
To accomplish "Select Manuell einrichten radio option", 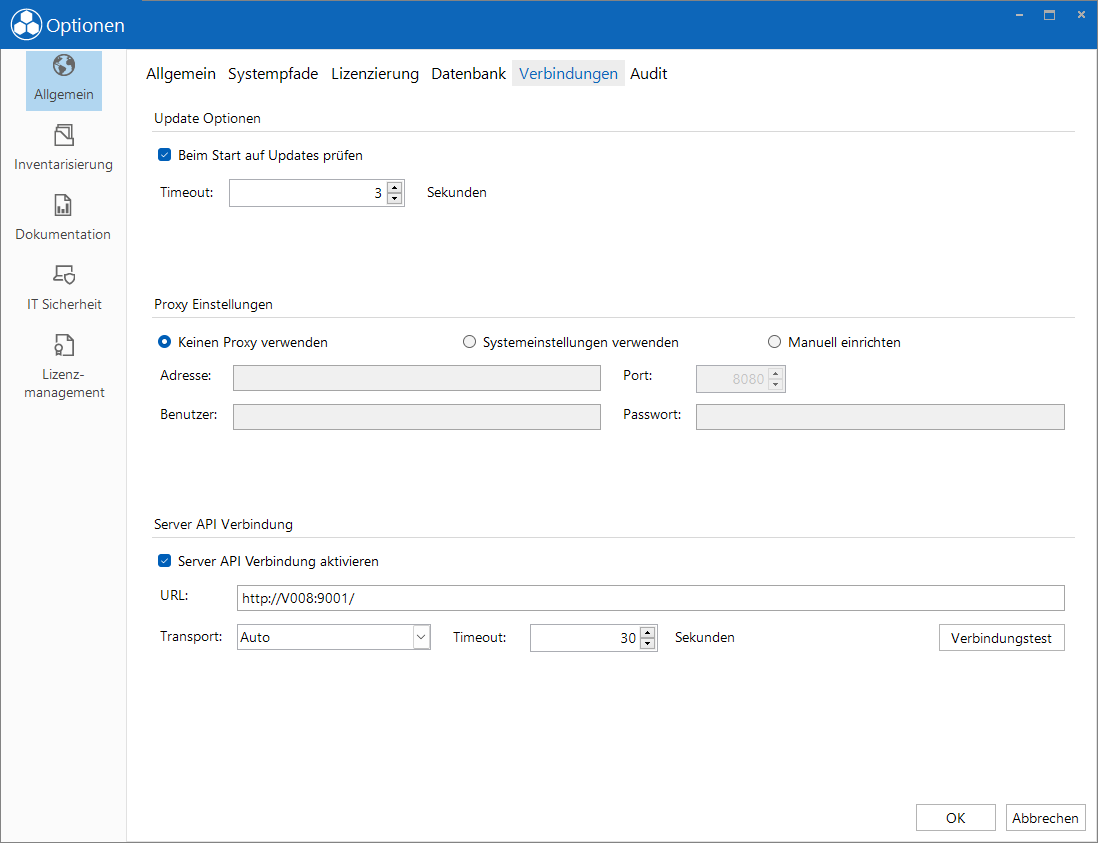I will 774,342.
